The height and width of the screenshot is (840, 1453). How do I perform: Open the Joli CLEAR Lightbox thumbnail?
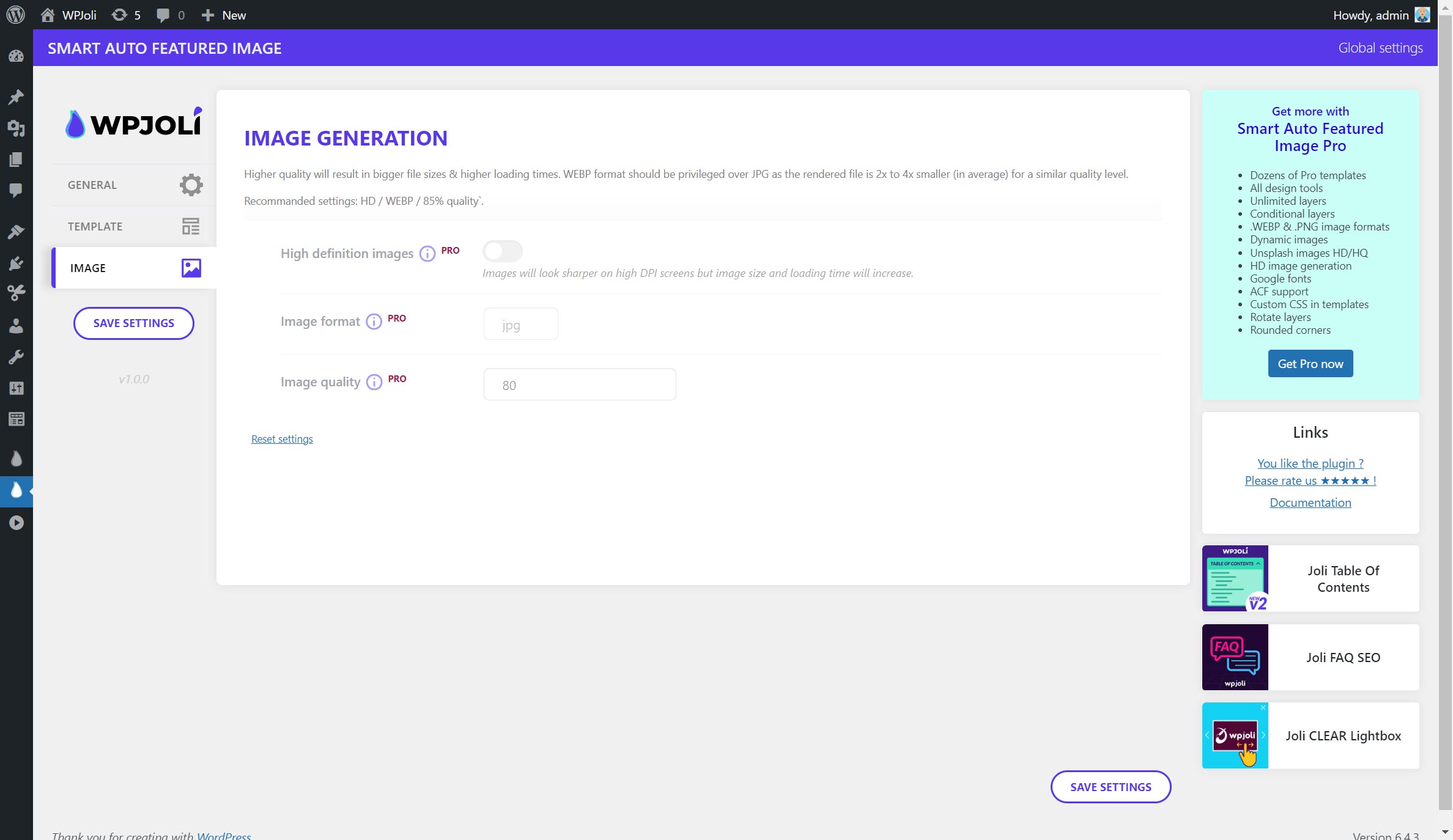[x=1235, y=735]
